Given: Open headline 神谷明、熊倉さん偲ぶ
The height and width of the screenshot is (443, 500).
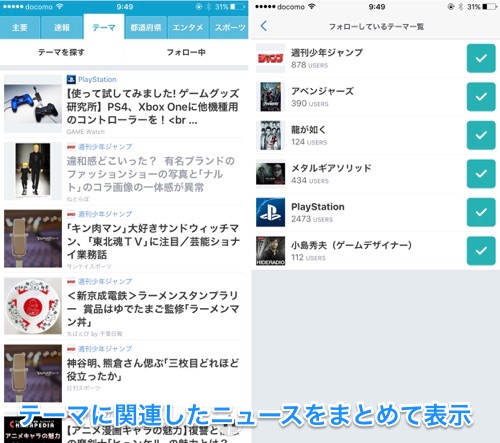Looking at the screenshot, I should pos(153,369).
